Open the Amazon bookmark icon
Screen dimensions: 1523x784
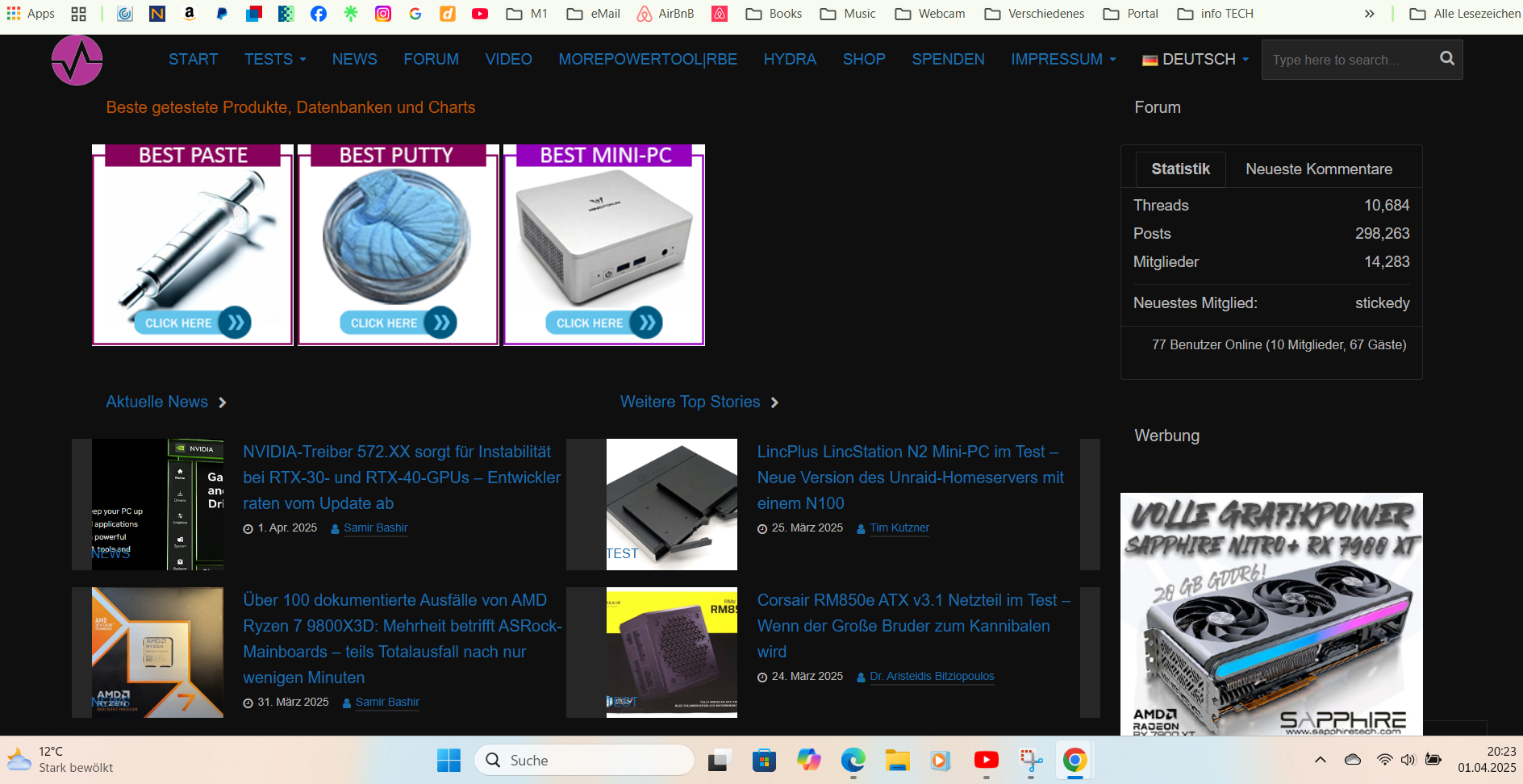[190, 13]
